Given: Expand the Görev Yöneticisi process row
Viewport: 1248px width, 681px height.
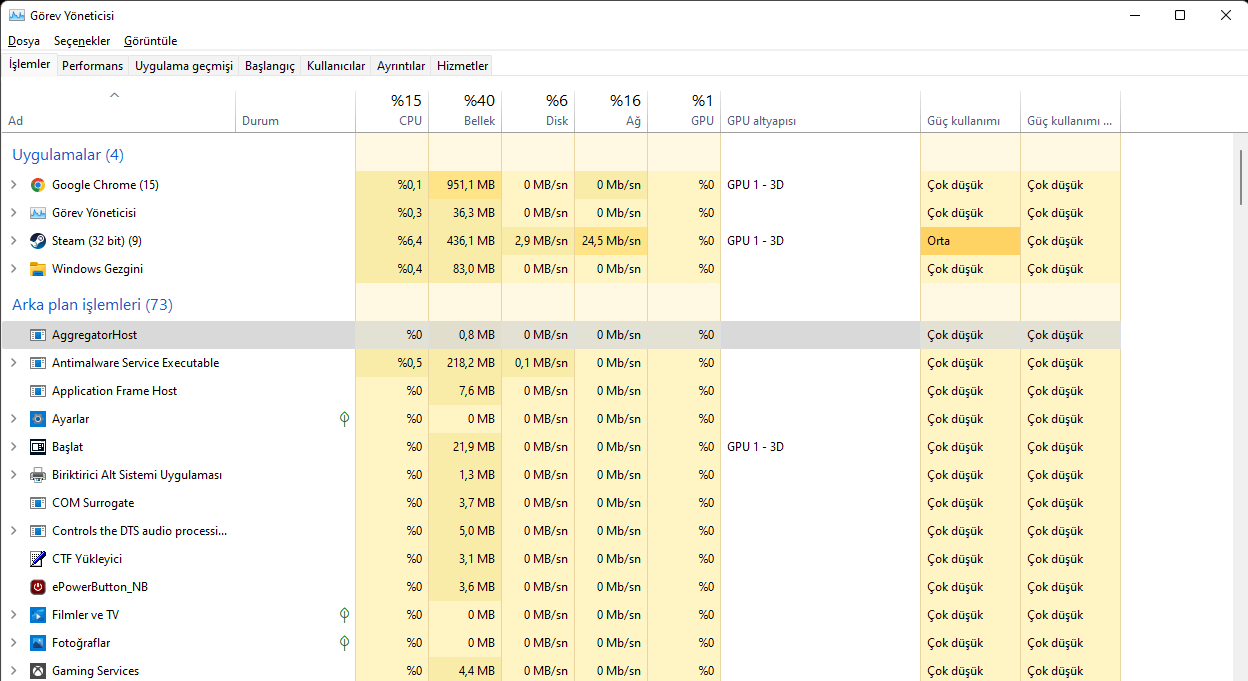Looking at the screenshot, I should point(13,213).
